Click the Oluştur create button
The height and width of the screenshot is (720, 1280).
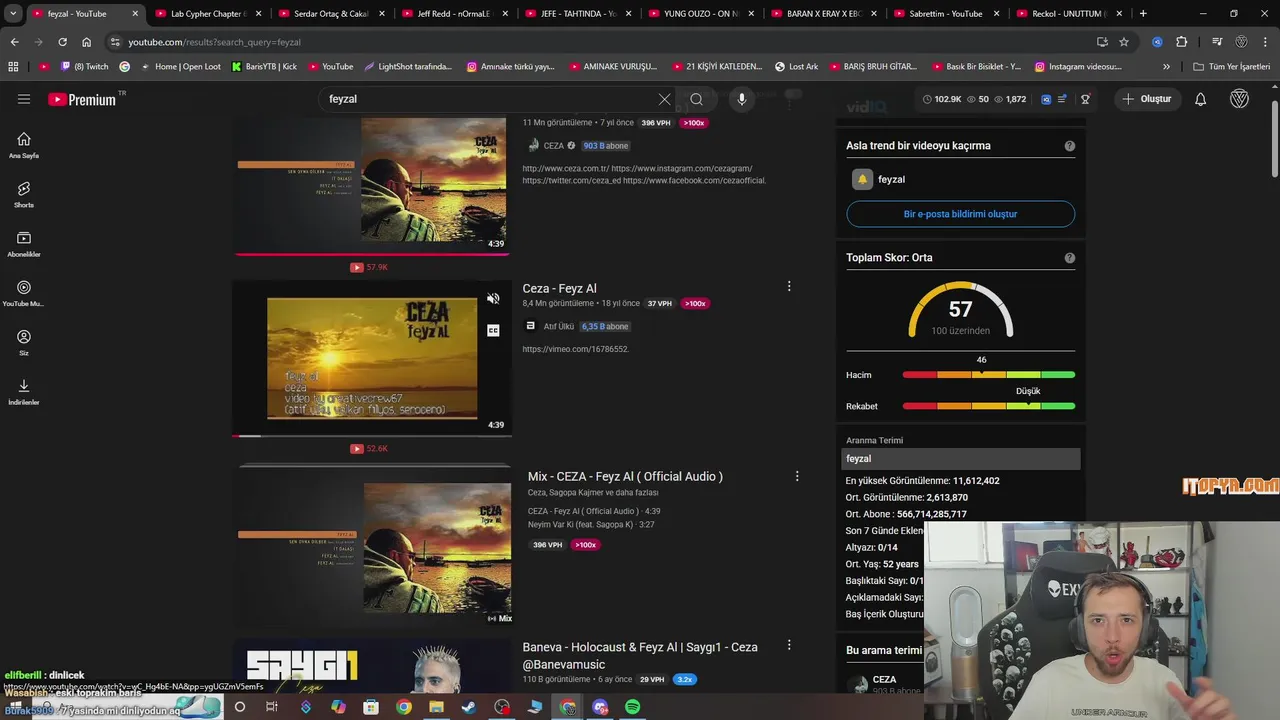1146,99
